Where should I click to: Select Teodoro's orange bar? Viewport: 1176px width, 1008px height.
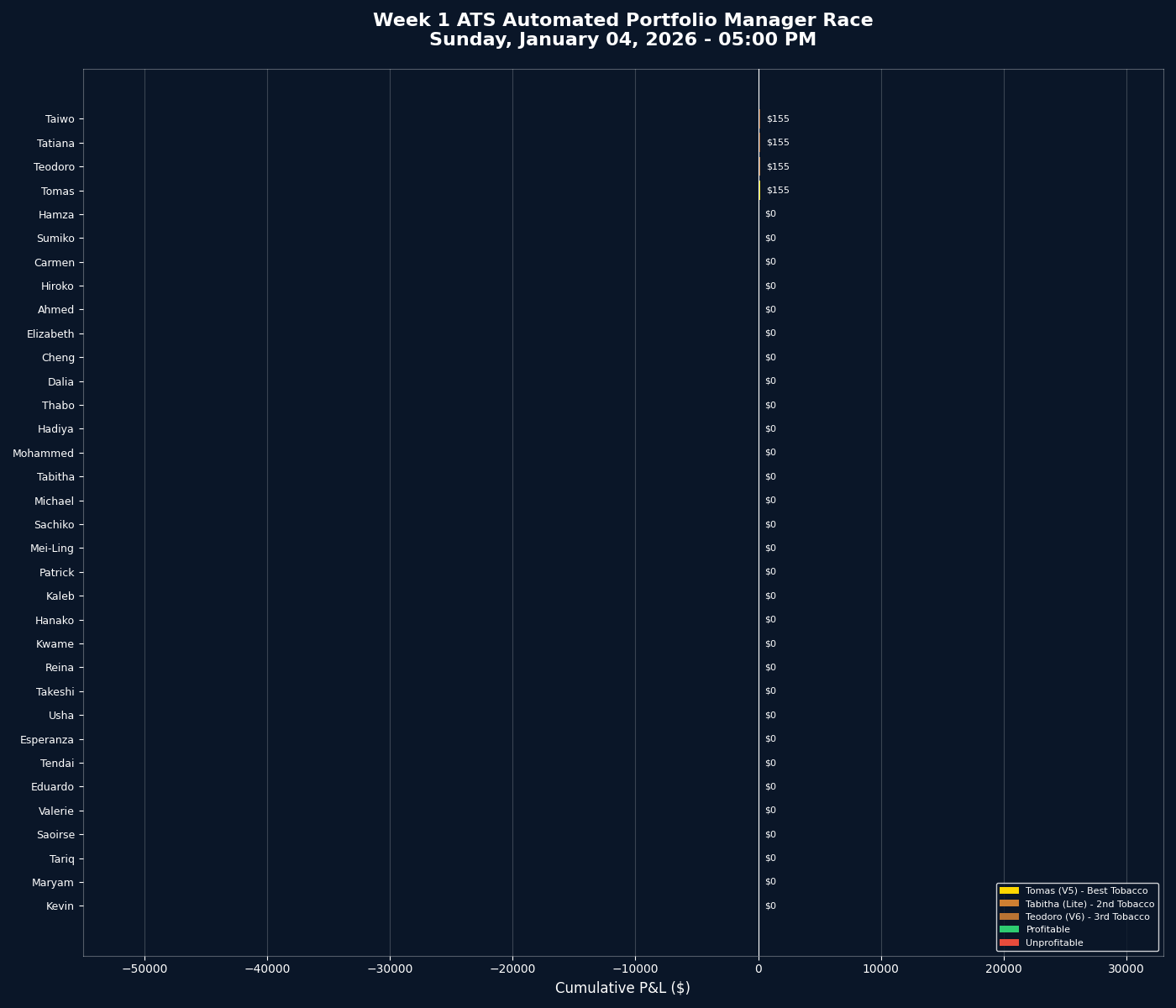click(759, 166)
